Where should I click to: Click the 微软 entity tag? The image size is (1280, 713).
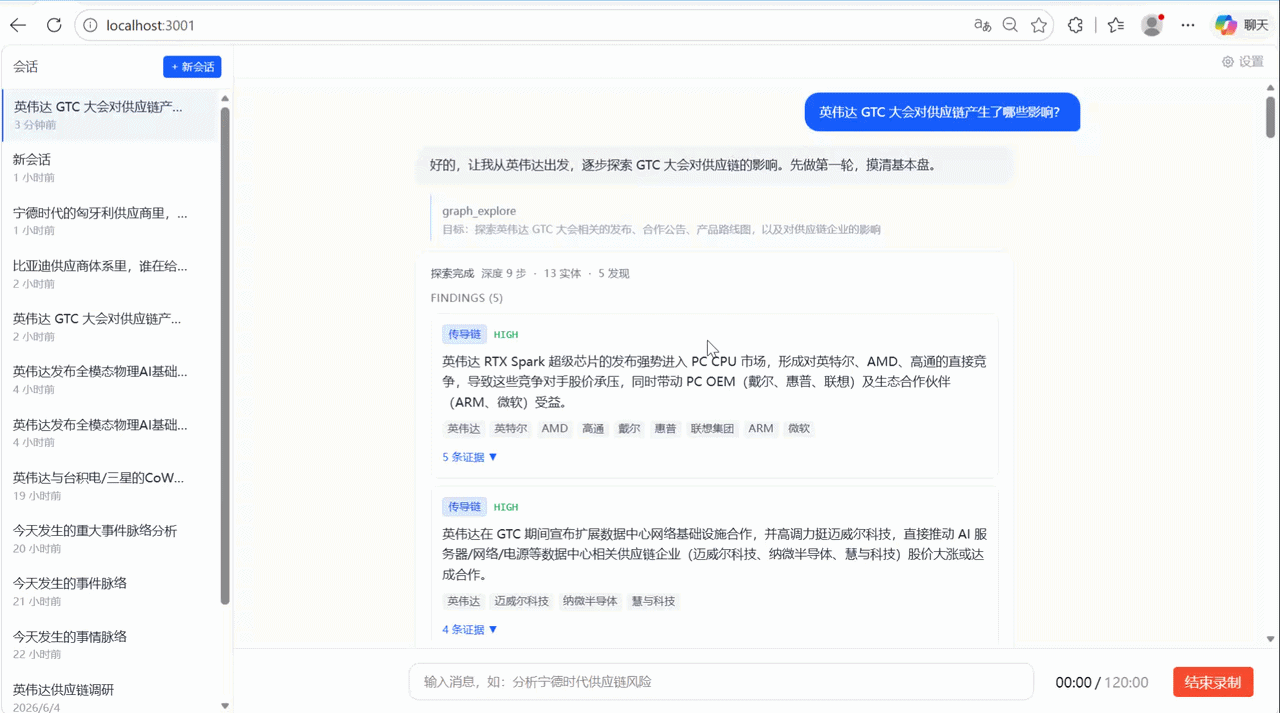pos(799,428)
